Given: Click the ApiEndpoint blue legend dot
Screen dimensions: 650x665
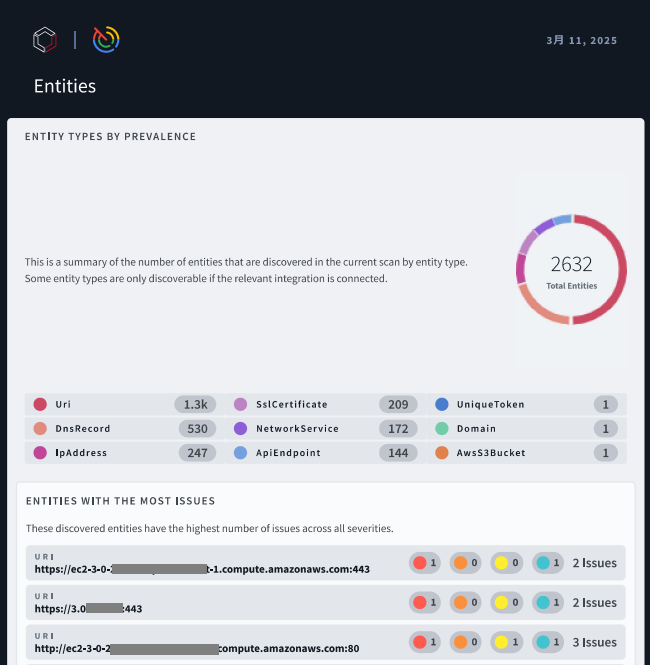Looking at the screenshot, I should click(x=240, y=453).
